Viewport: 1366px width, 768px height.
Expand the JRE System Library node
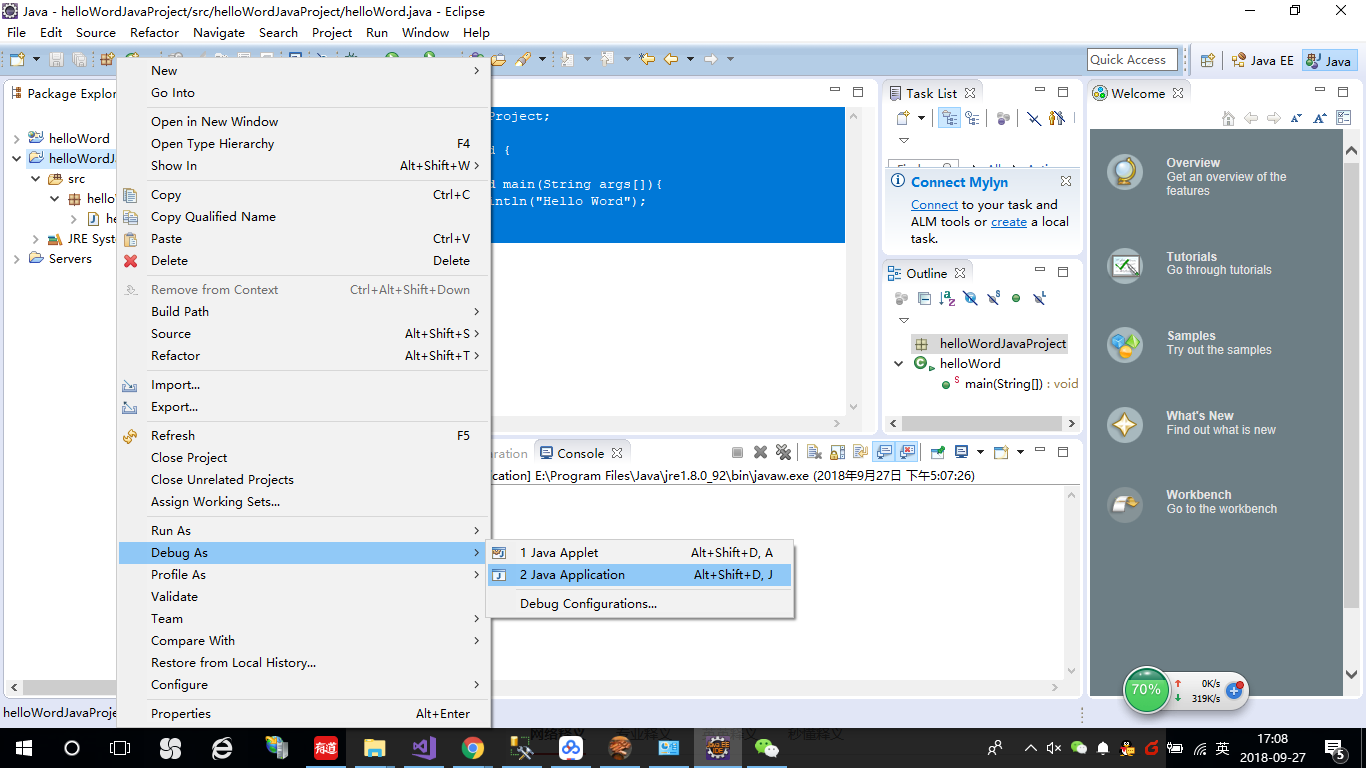pyautogui.click(x=36, y=239)
